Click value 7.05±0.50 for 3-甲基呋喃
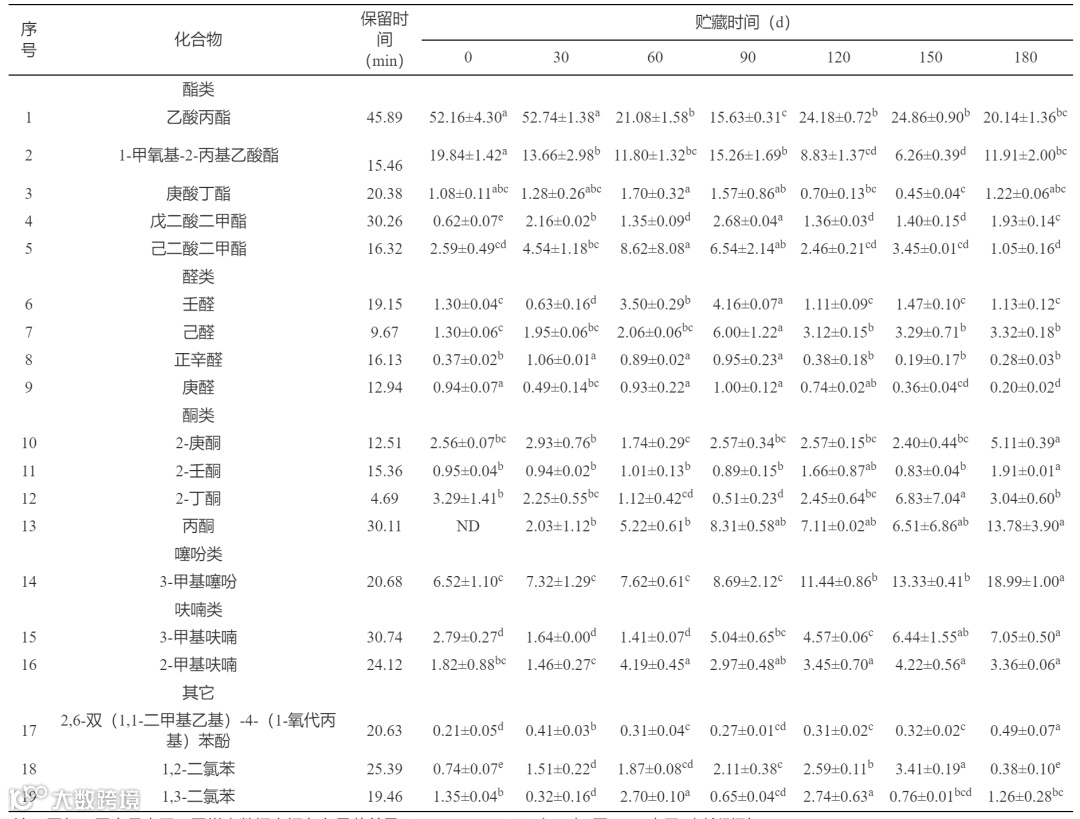The width and height of the screenshot is (1080, 819). (x=1025, y=636)
